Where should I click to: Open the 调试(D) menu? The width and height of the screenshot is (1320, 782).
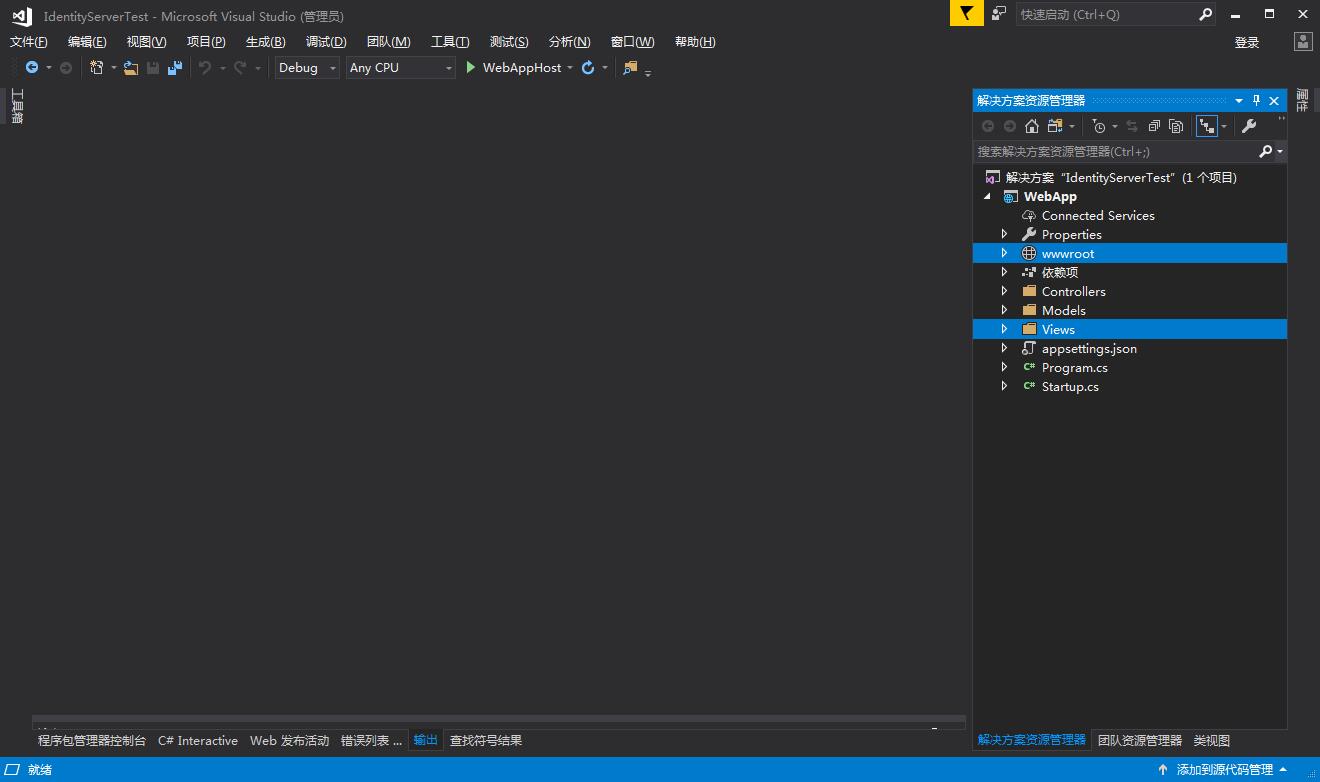(326, 42)
